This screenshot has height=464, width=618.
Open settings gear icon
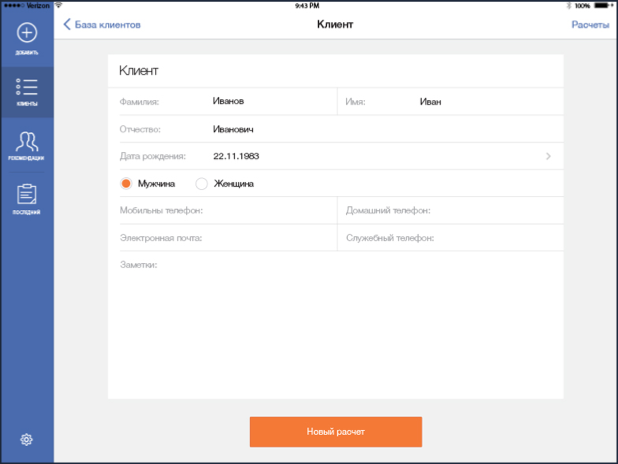(x=26, y=439)
